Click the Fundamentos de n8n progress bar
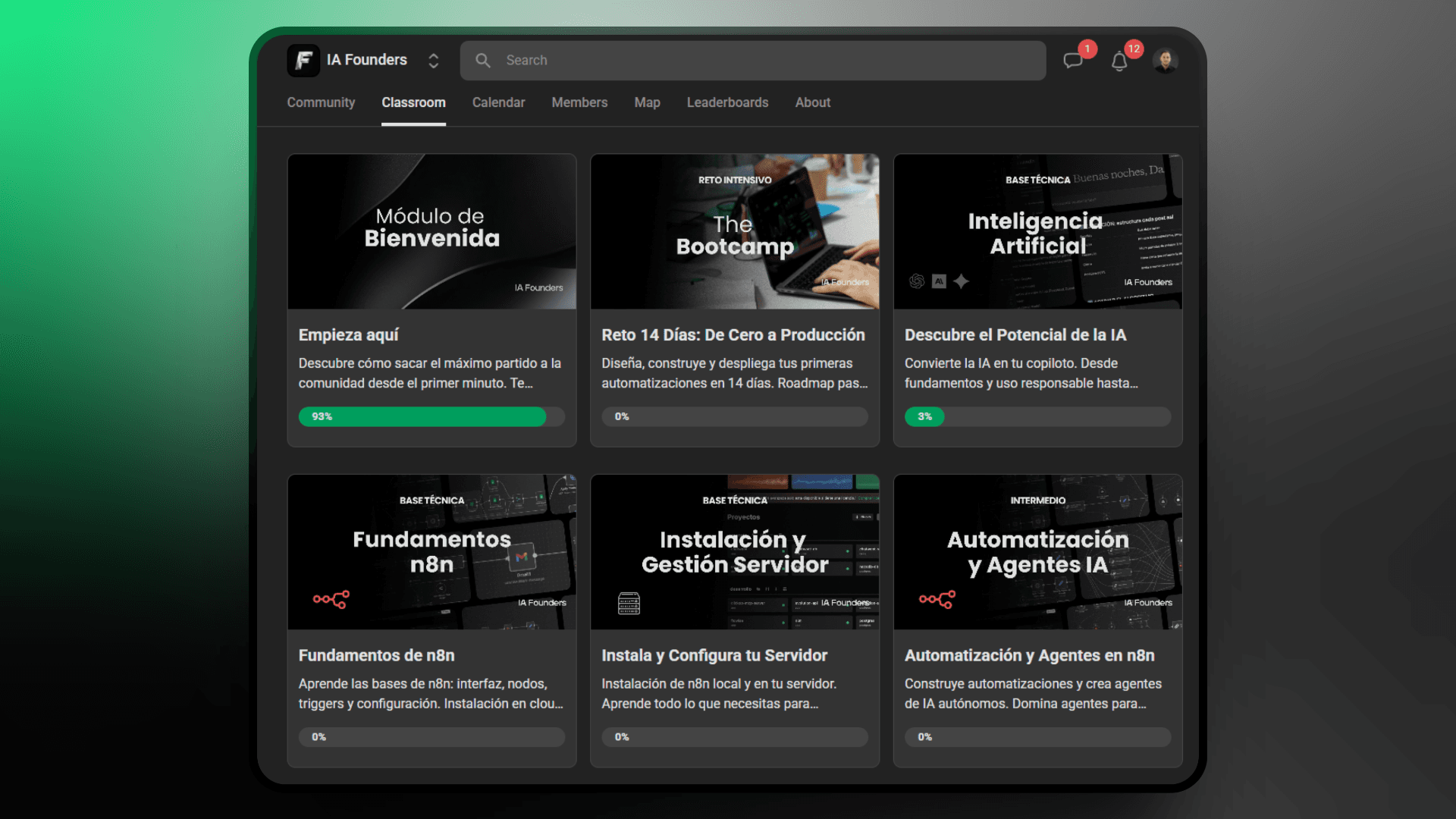Viewport: 1456px width, 819px height. pos(431,737)
